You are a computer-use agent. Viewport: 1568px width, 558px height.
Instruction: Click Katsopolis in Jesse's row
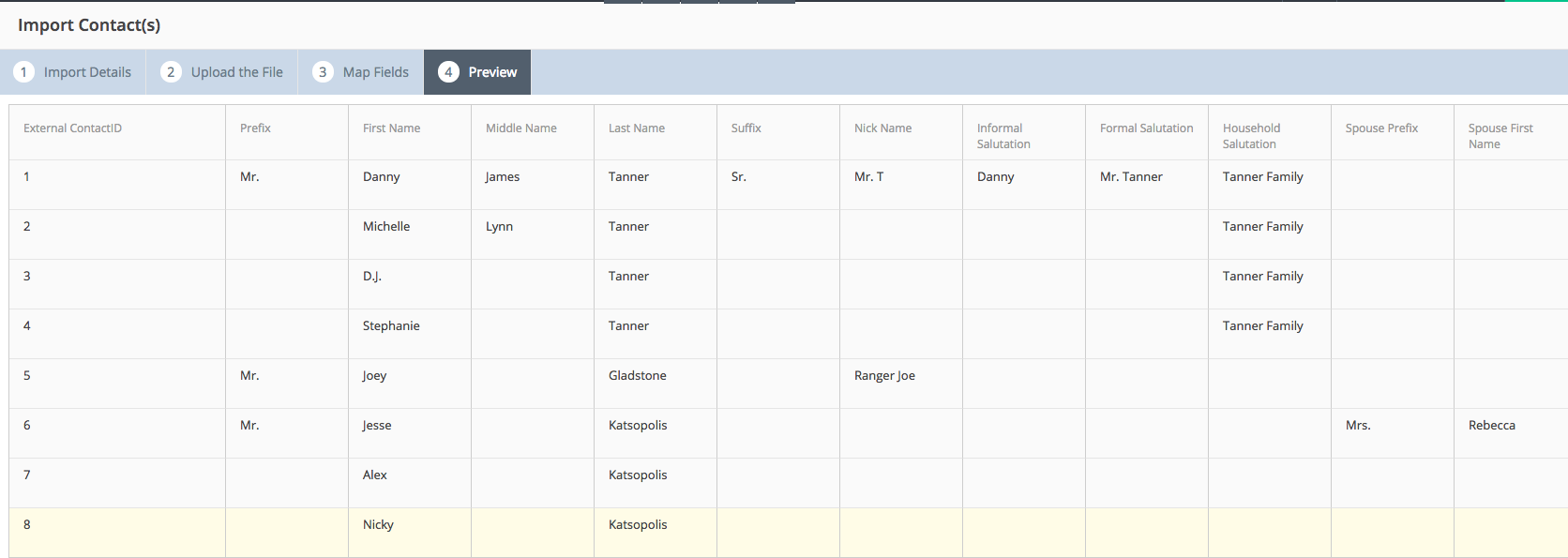tap(638, 426)
